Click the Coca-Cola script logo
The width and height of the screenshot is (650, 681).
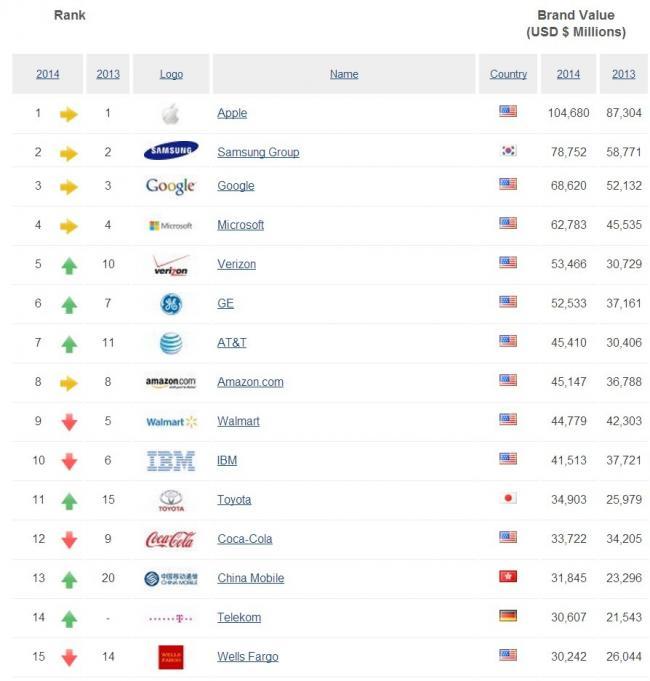(x=171, y=539)
